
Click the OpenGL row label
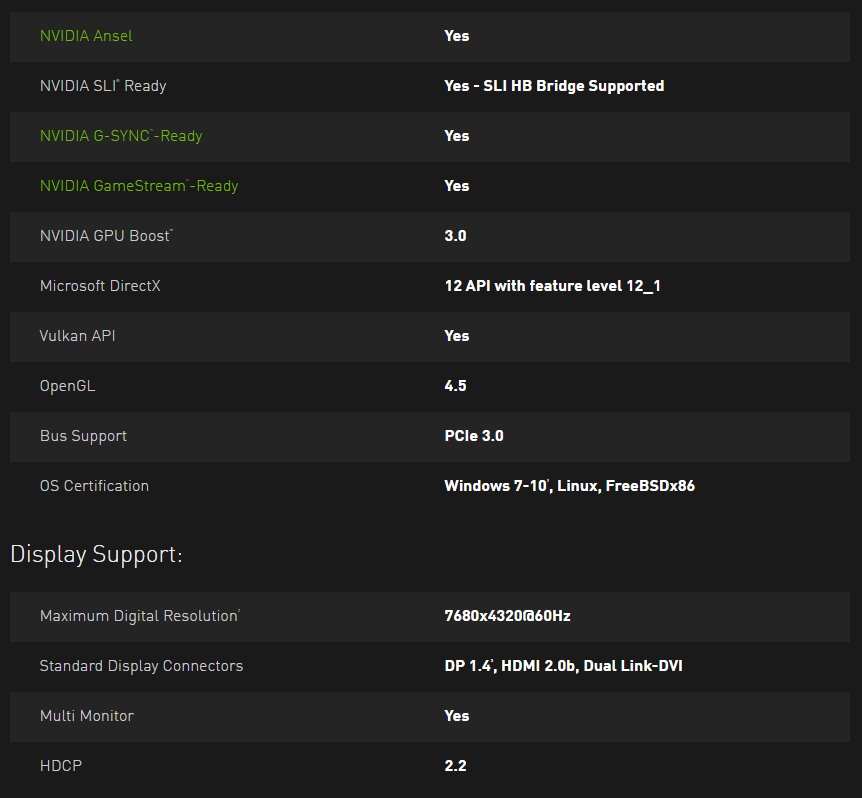(x=67, y=386)
